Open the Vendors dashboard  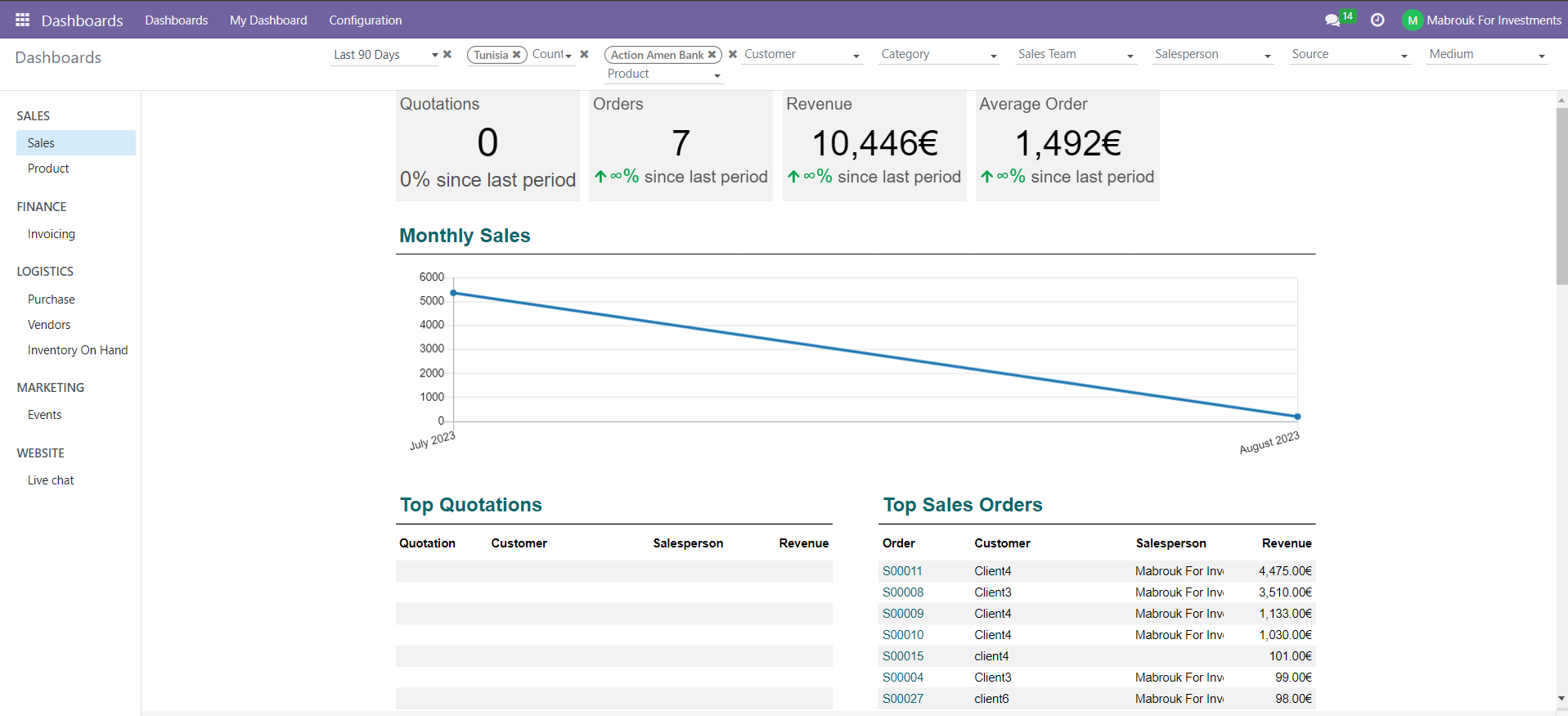(x=76, y=325)
